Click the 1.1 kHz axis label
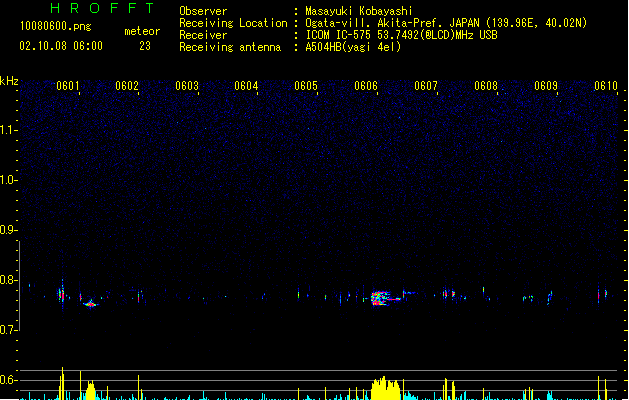The height and width of the screenshot is (400, 629). pos(8,130)
